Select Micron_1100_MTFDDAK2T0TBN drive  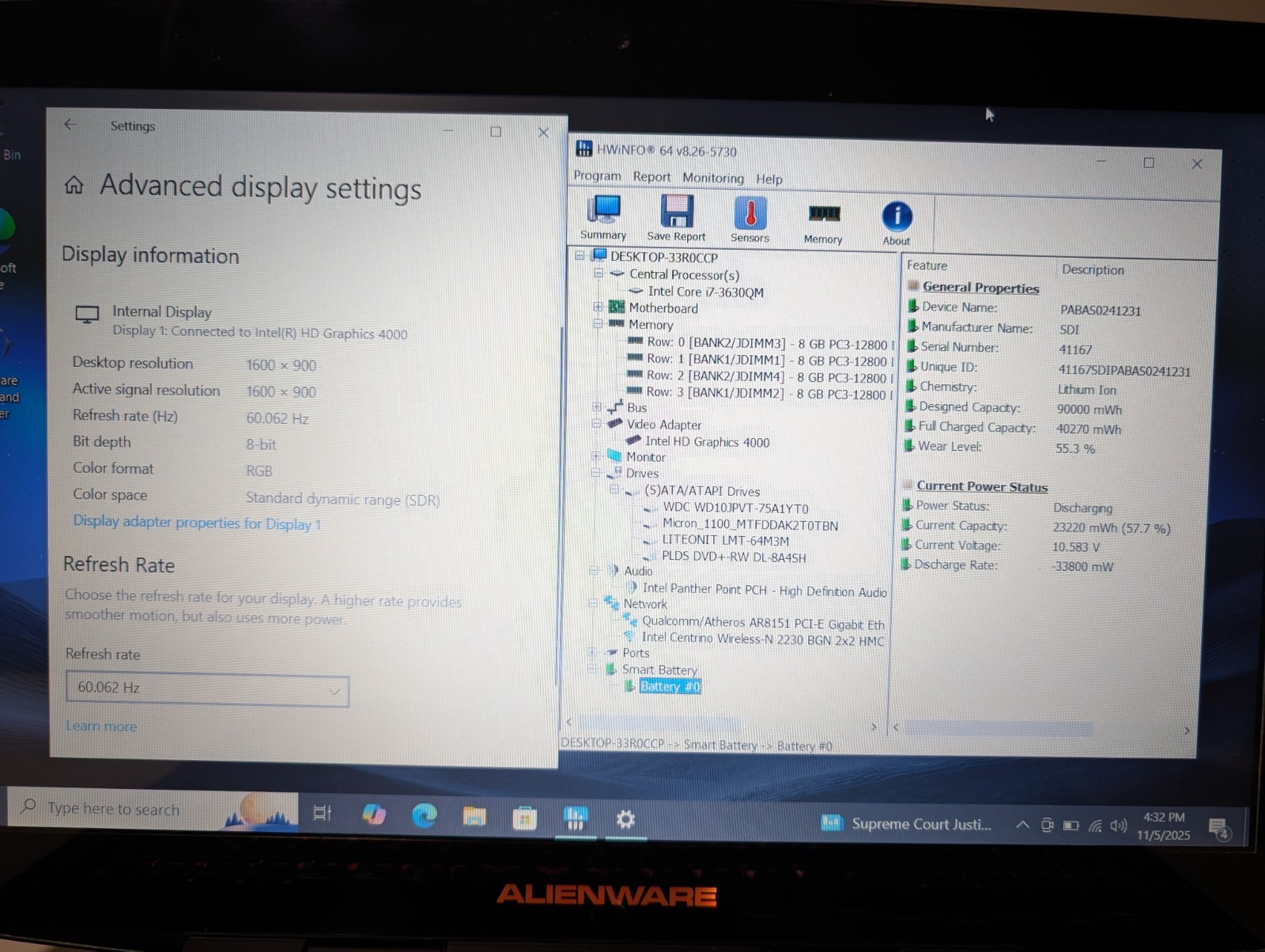click(750, 524)
